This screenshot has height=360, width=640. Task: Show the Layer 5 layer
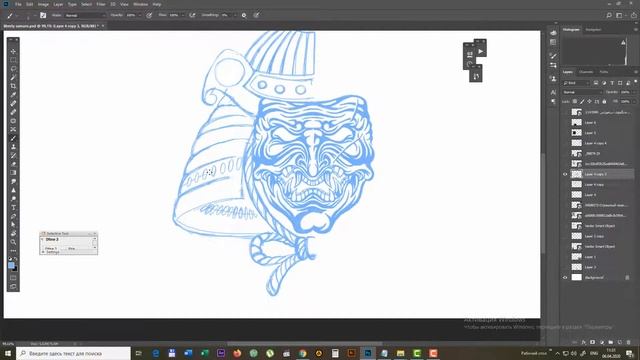pyautogui.click(x=565, y=133)
